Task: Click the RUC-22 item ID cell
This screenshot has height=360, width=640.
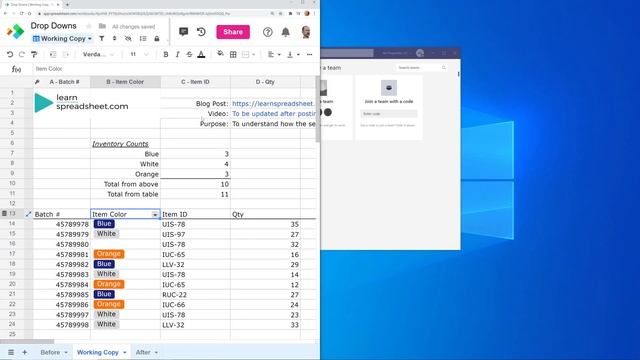Action: (x=195, y=295)
